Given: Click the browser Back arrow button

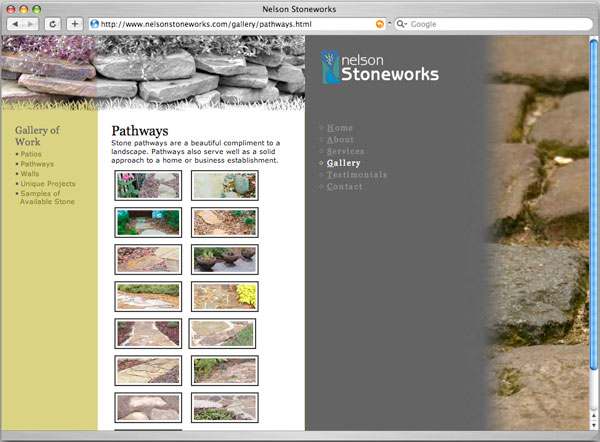Looking at the screenshot, I should tap(14, 23).
